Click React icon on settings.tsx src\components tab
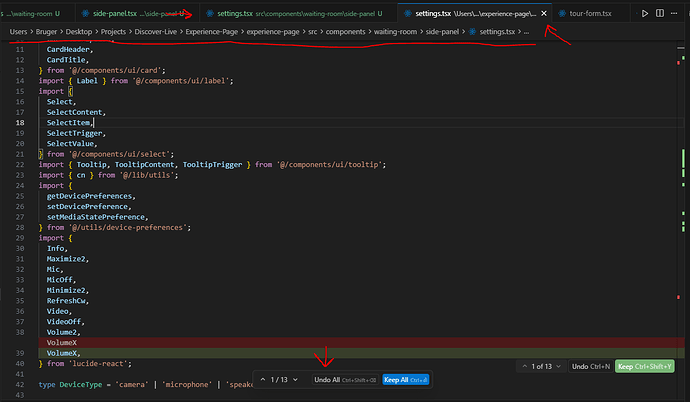This screenshot has width=690, height=402. point(210,14)
